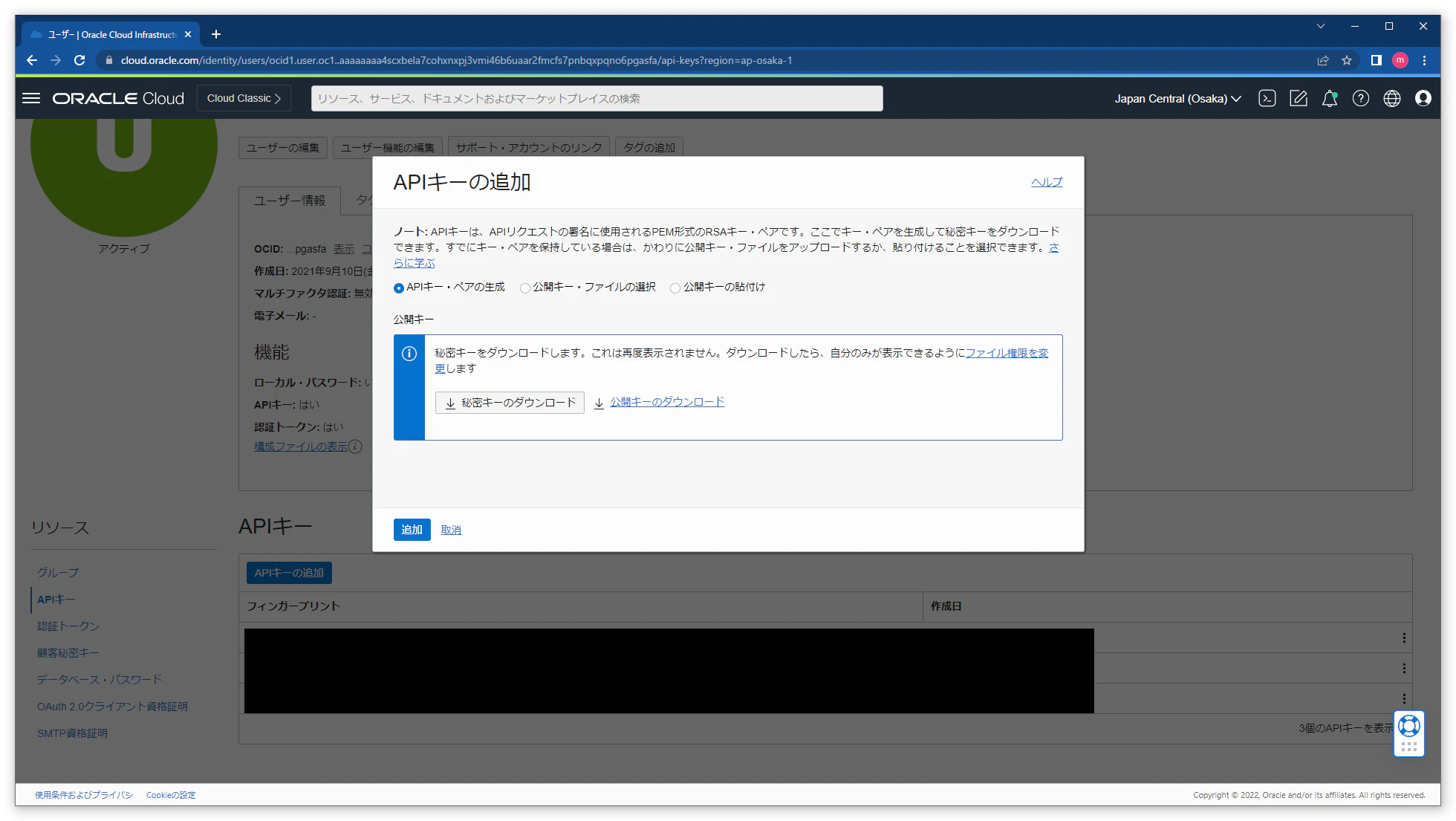Viewport: 1456px width, 821px height.
Task: Click the ORACLE Cloud logo
Action: 118,98
